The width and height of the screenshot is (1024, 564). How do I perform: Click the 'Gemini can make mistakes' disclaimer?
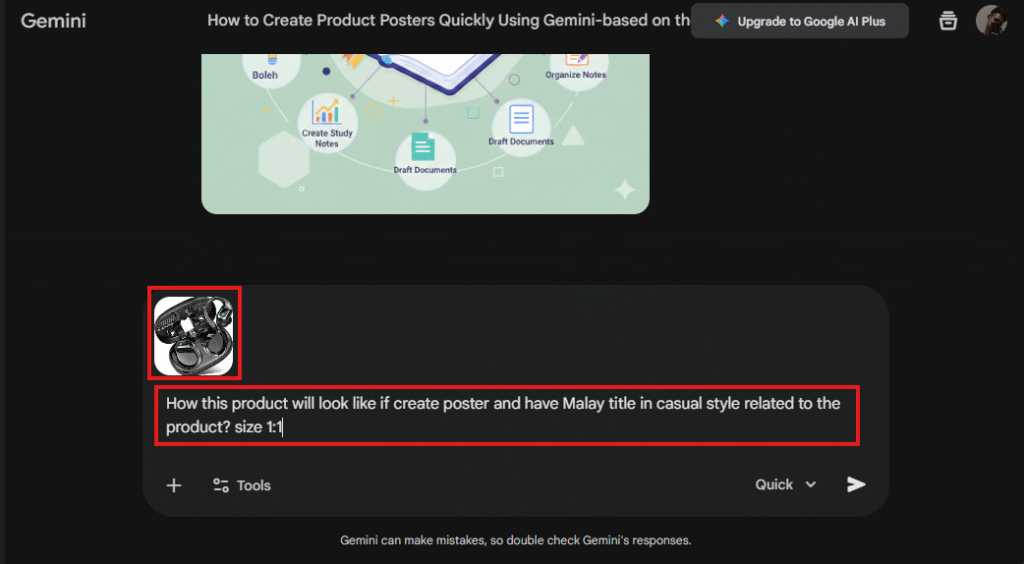point(515,540)
